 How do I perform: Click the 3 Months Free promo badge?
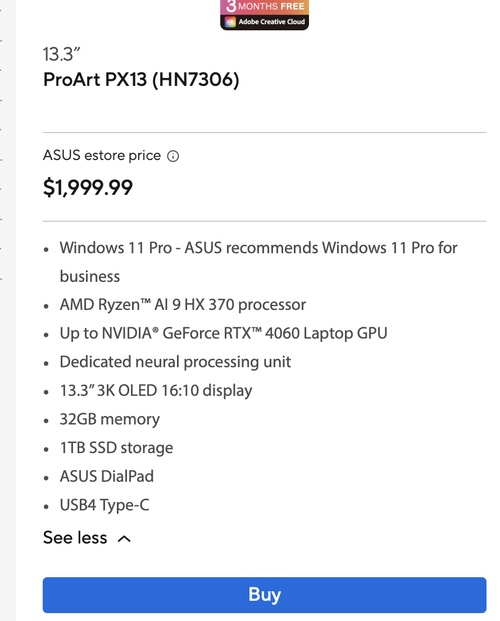pos(265,14)
